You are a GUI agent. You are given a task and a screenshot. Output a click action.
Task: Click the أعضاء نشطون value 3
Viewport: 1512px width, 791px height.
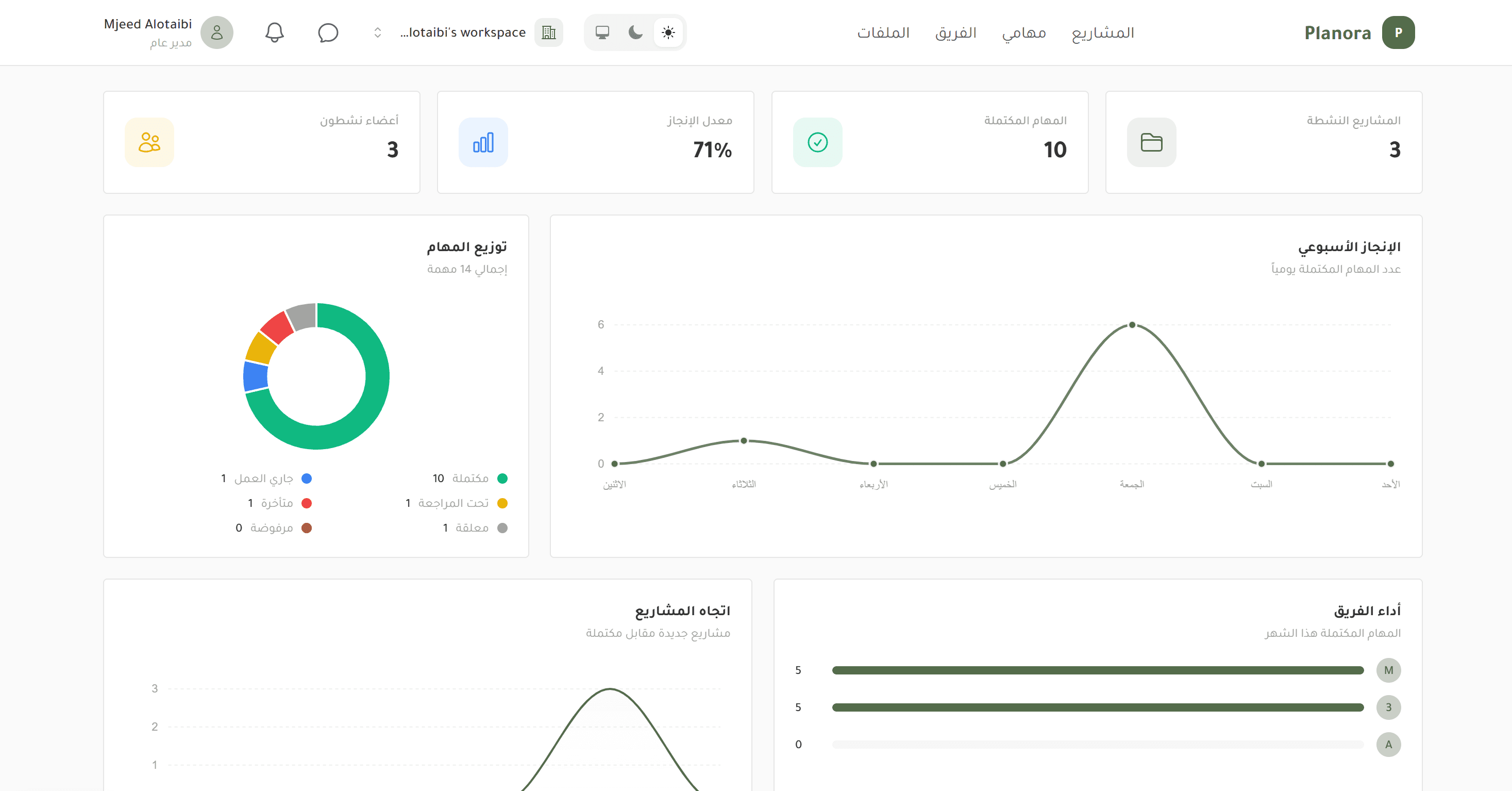(x=393, y=150)
